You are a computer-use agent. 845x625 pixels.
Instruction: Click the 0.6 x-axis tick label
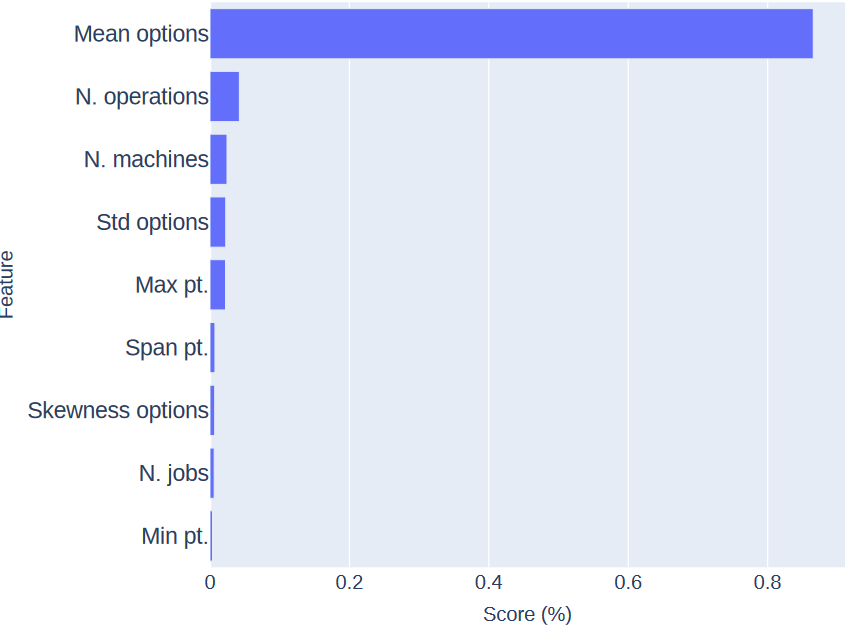click(628, 582)
